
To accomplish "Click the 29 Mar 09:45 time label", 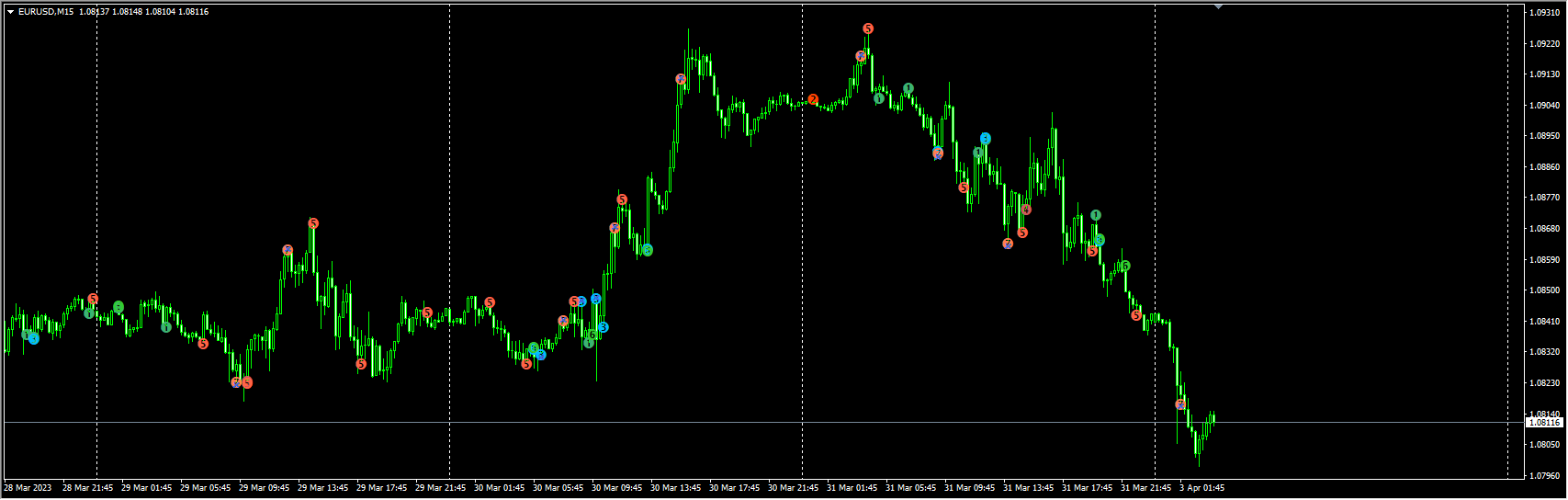I will [x=265, y=488].
